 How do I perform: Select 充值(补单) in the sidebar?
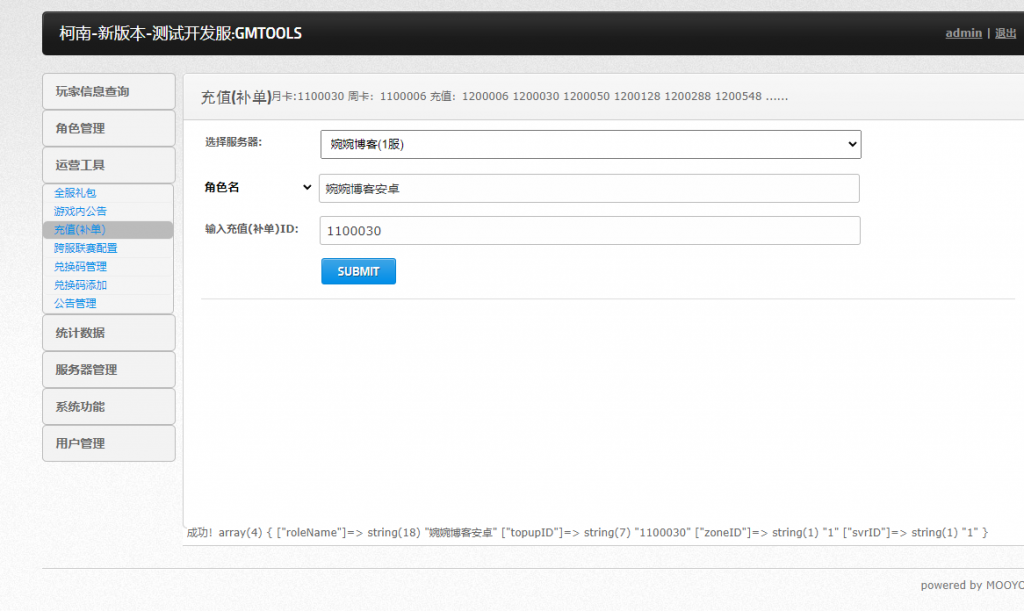pyautogui.click(x=80, y=230)
